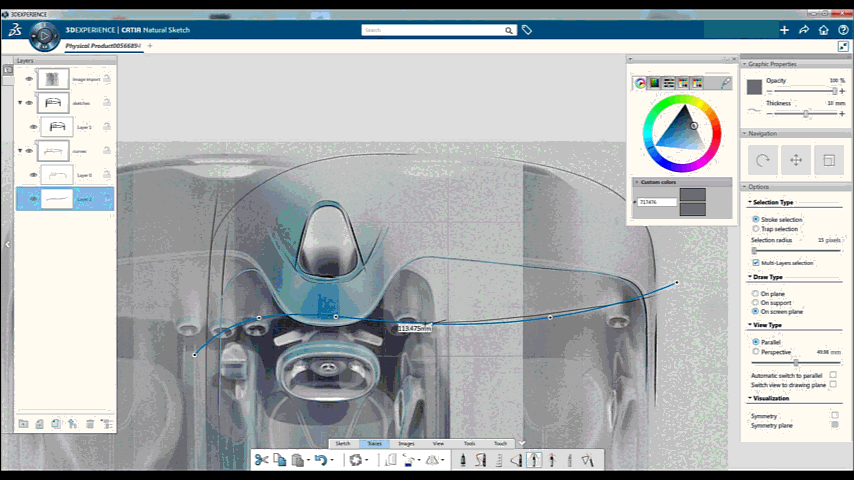Click the Copy icon in bottom toolbar

coord(279,460)
